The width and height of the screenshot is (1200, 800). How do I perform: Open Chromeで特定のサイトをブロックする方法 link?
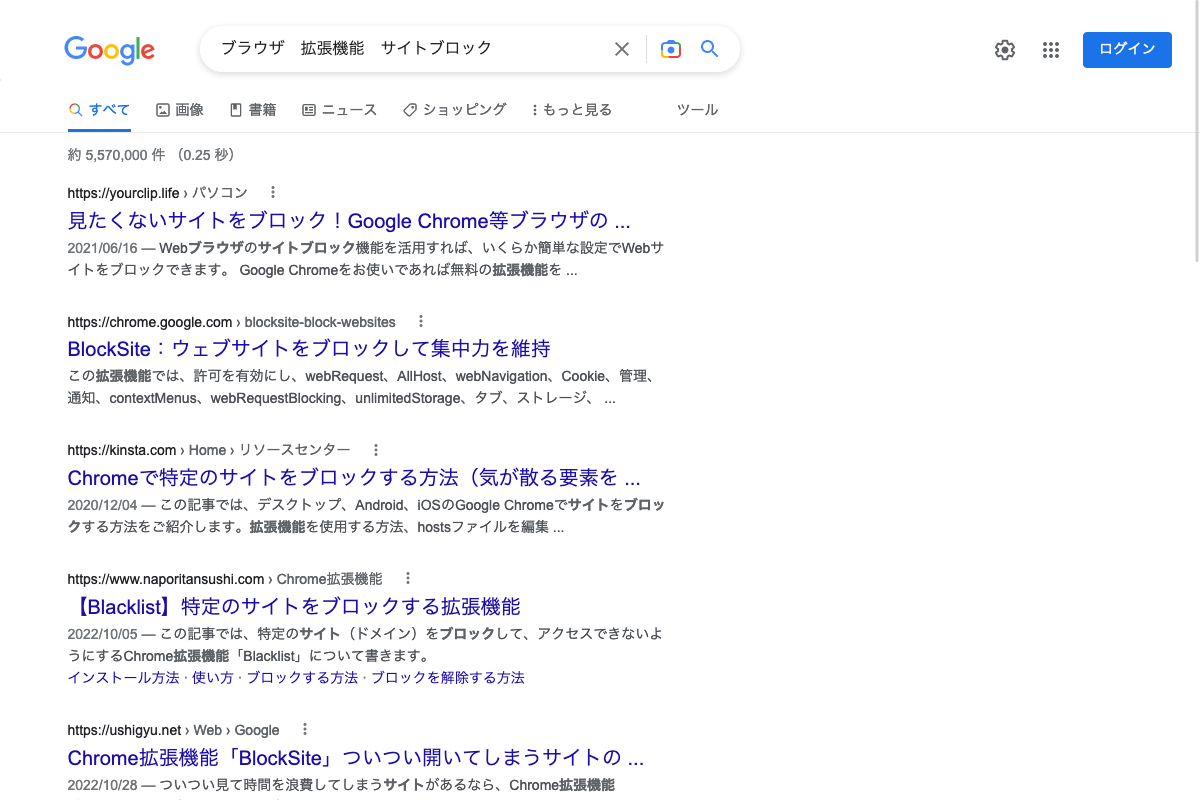(354, 477)
